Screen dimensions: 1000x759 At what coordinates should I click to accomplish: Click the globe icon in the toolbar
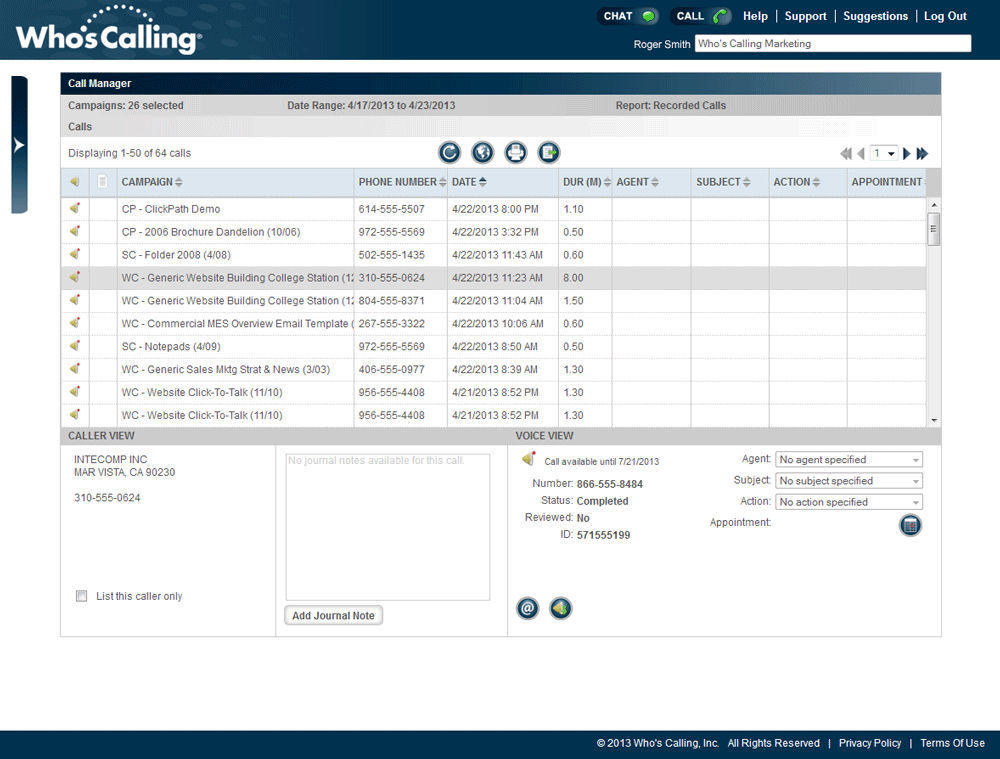483,152
